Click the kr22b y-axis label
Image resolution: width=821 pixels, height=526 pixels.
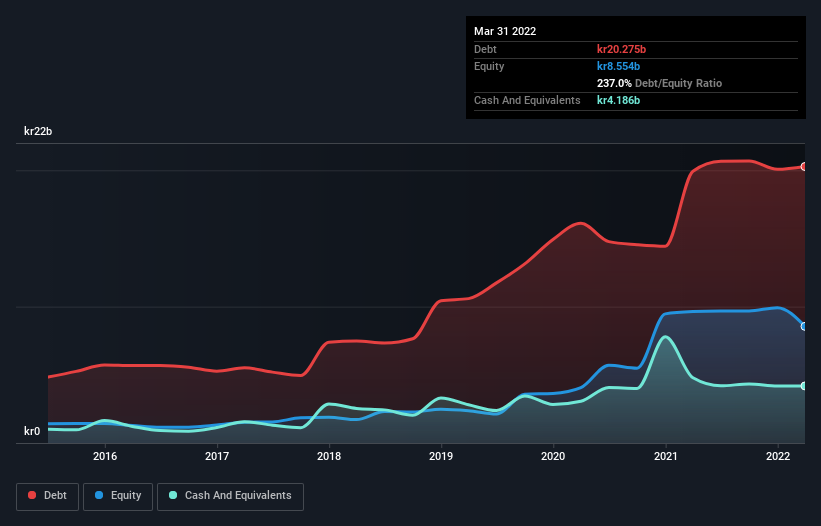(38, 131)
